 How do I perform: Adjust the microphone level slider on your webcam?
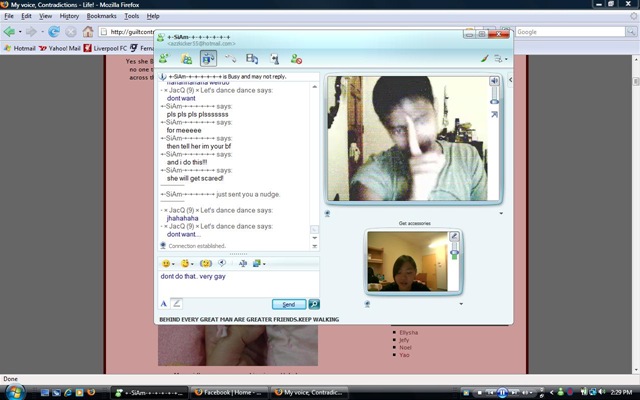(454, 252)
